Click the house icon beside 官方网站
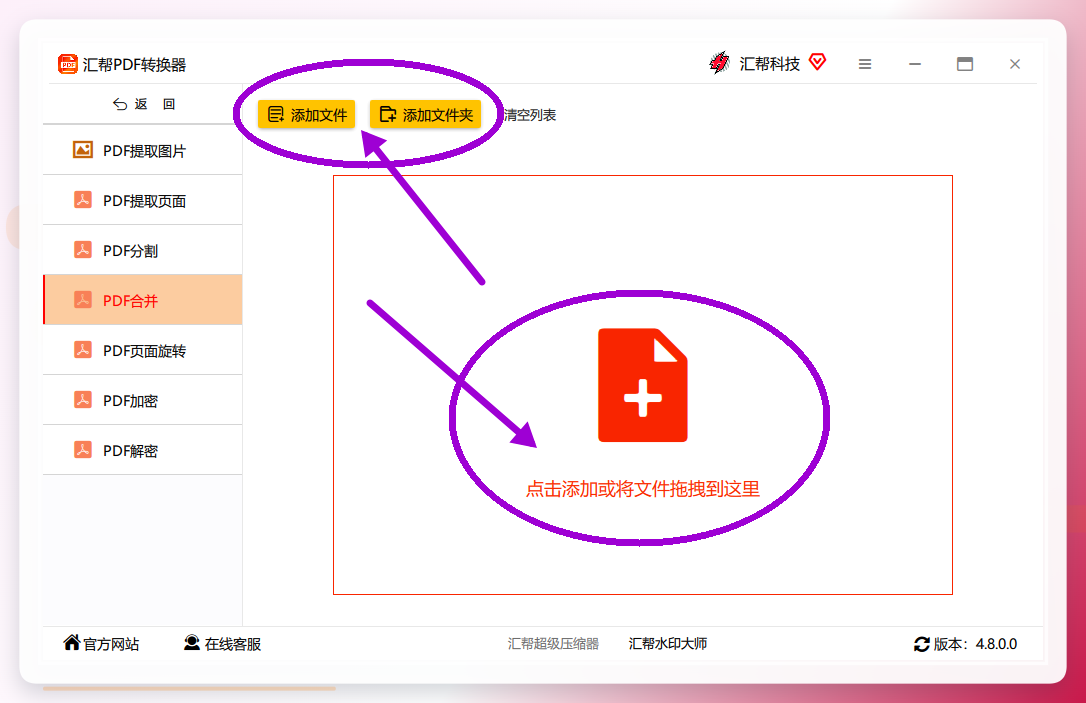The width and height of the screenshot is (1086, 703). point(71,642)
